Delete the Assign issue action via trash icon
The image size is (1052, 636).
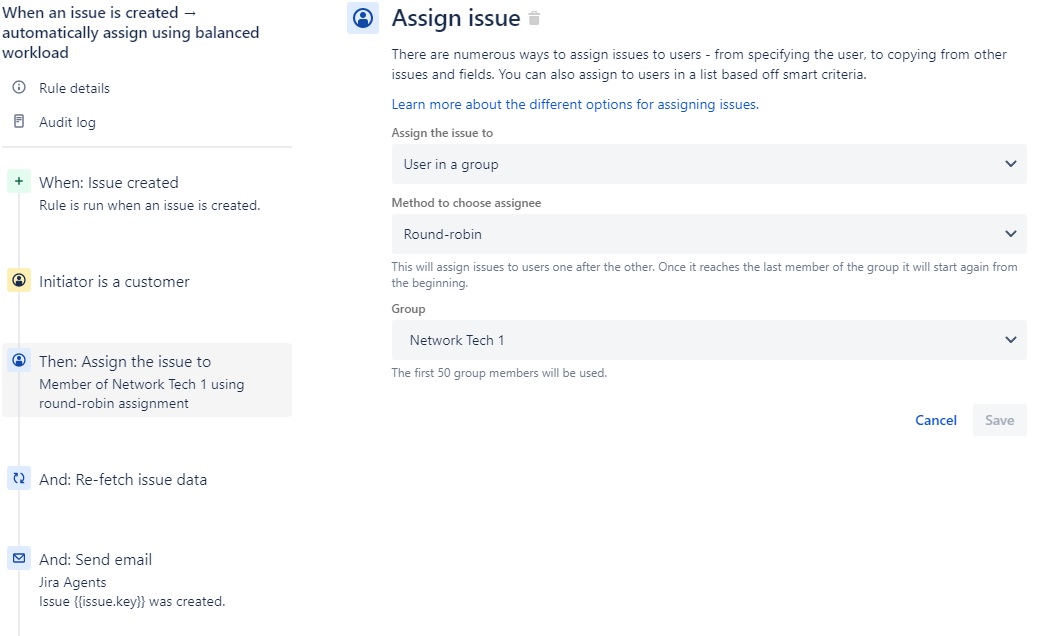click(534, 18)
